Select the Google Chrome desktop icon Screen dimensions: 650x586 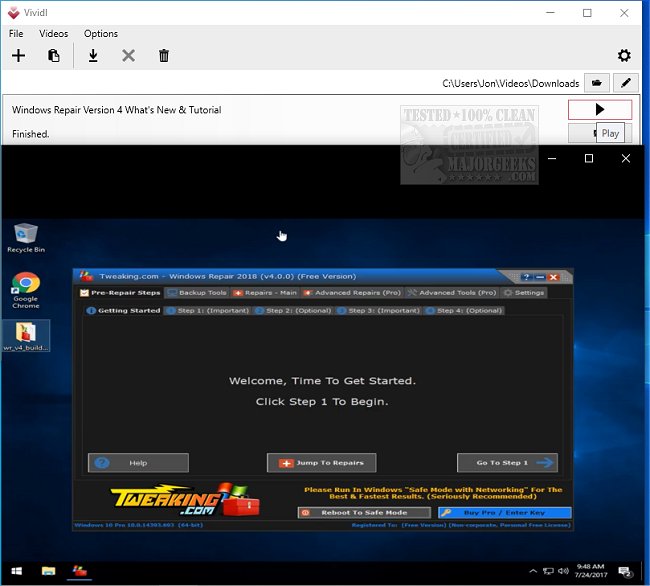click(26, 290)
